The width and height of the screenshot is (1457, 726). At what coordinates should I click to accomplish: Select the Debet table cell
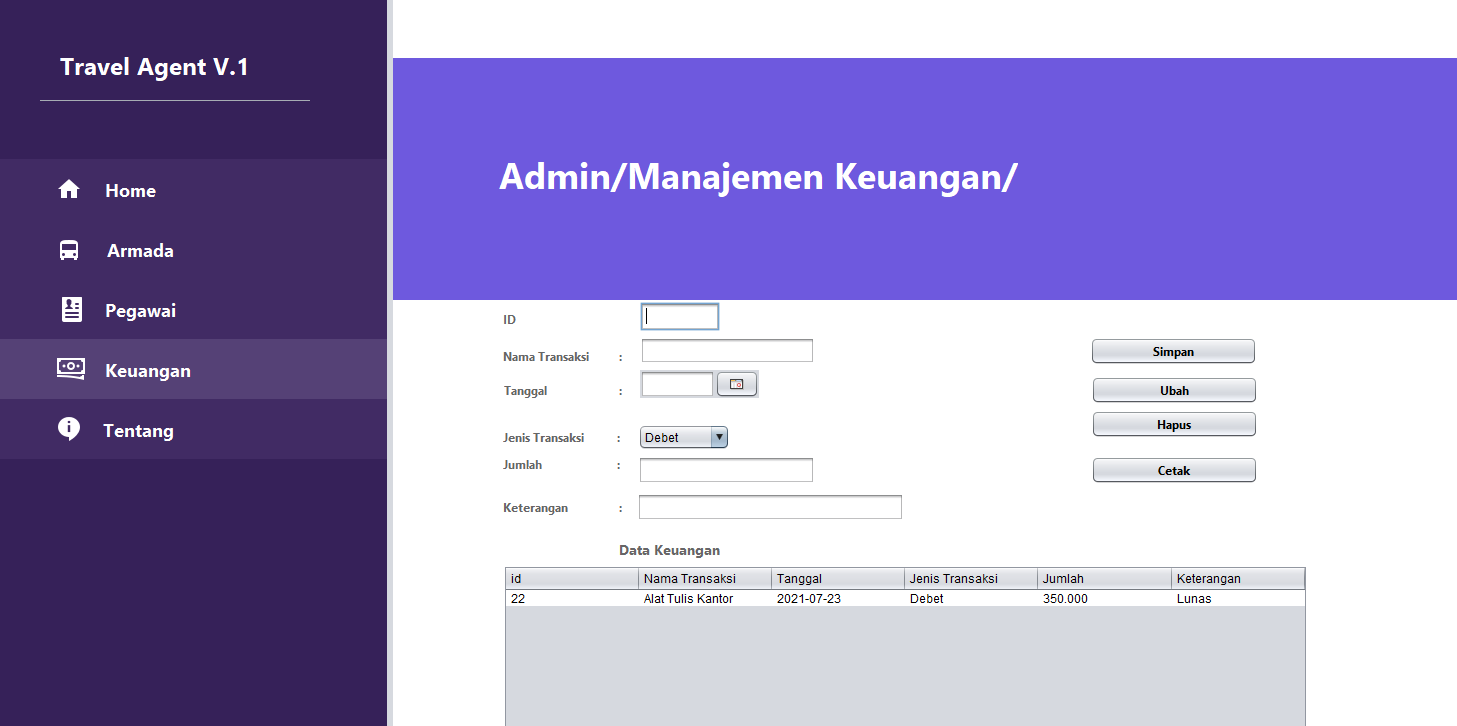click(x=971, y=598)
